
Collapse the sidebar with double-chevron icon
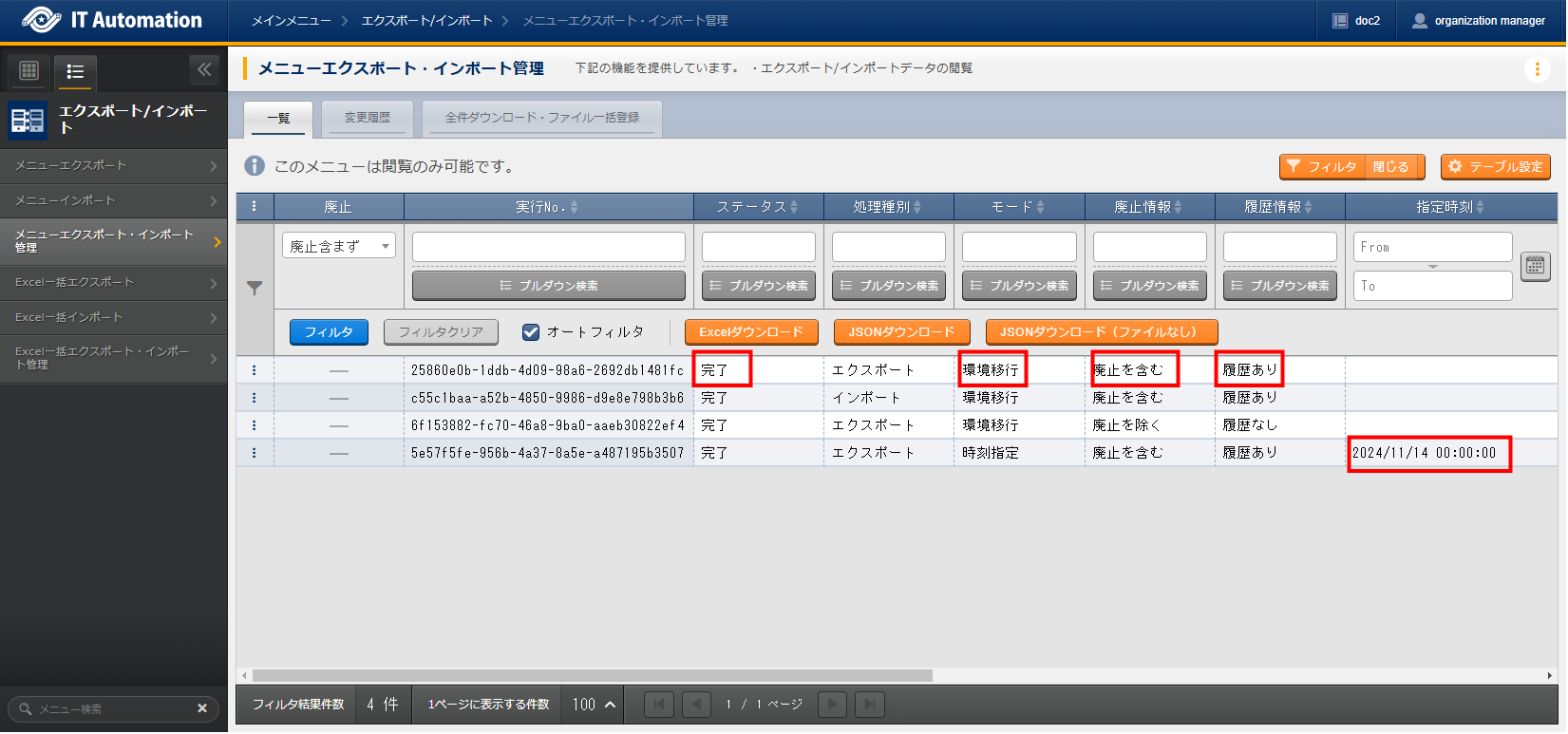204,69
